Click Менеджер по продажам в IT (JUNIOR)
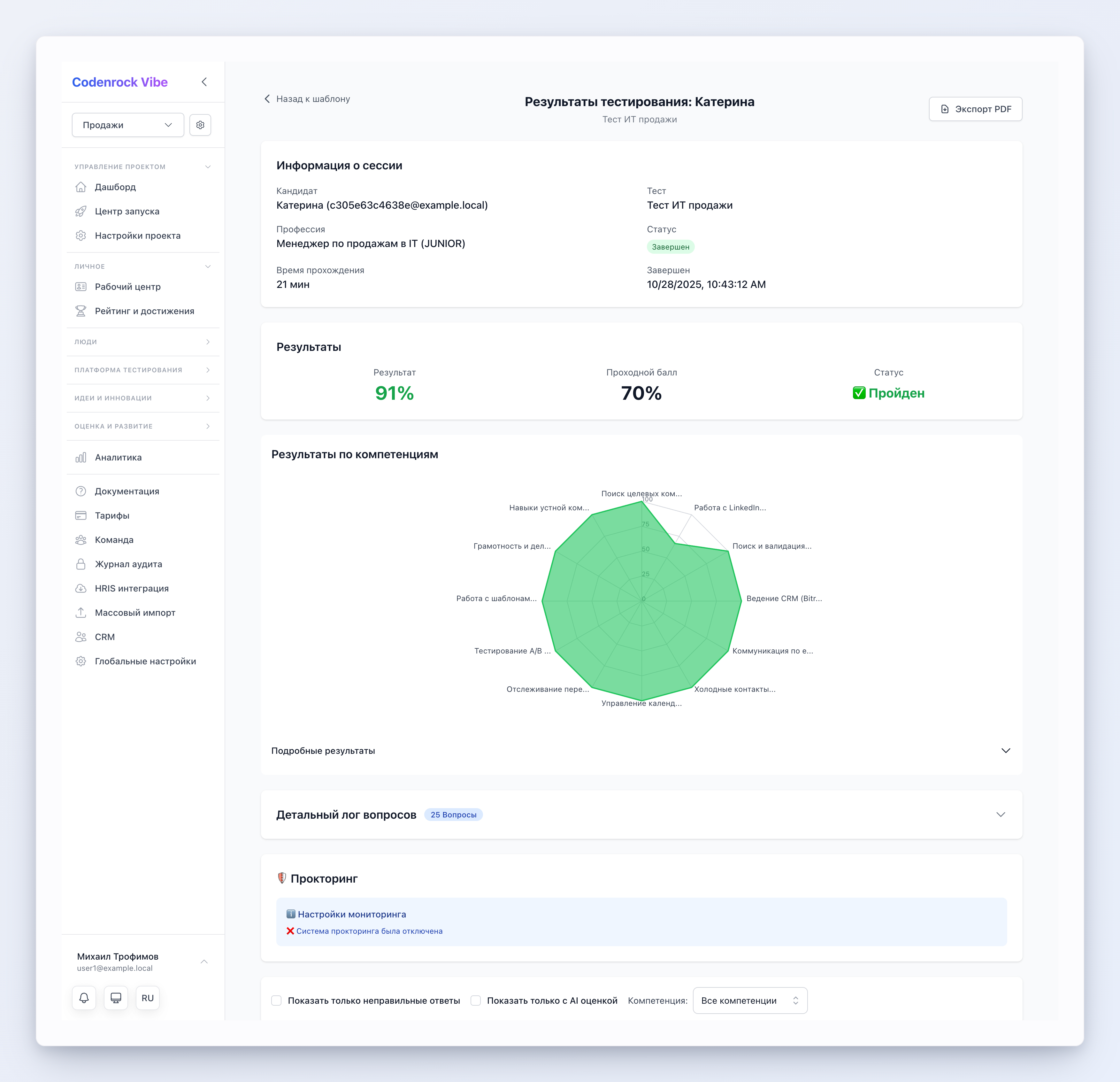 tap(371, 243)
